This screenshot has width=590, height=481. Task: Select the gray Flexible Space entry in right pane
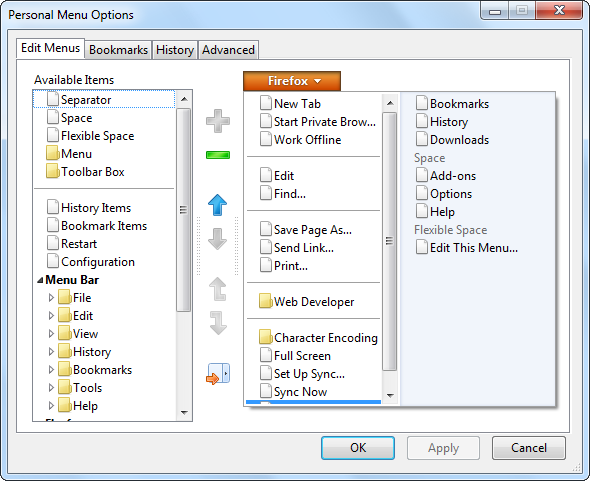[450, 230]
